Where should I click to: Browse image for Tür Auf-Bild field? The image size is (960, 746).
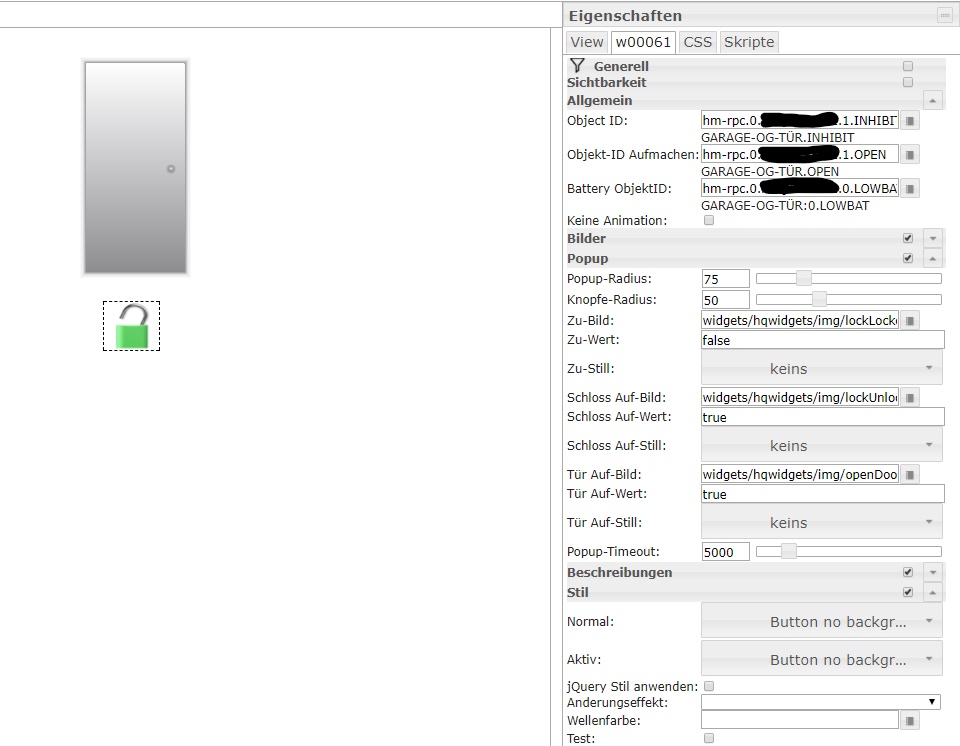point(909,475)
